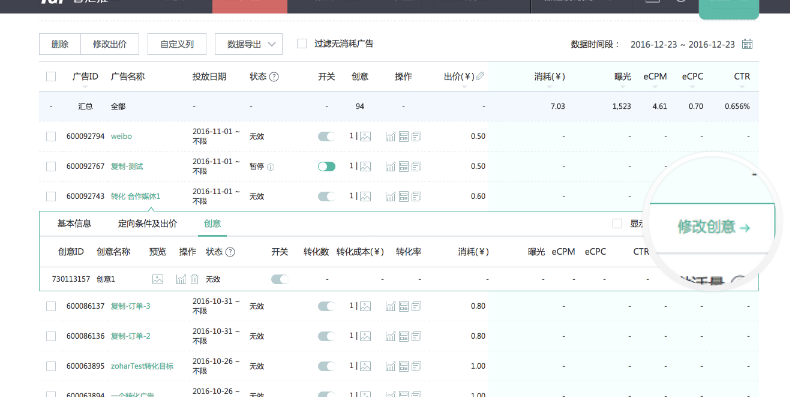Viewport: 790px width, 397px height.
Task: Tick the select-all checkbox in table header
Action: (x=51, y=77)
